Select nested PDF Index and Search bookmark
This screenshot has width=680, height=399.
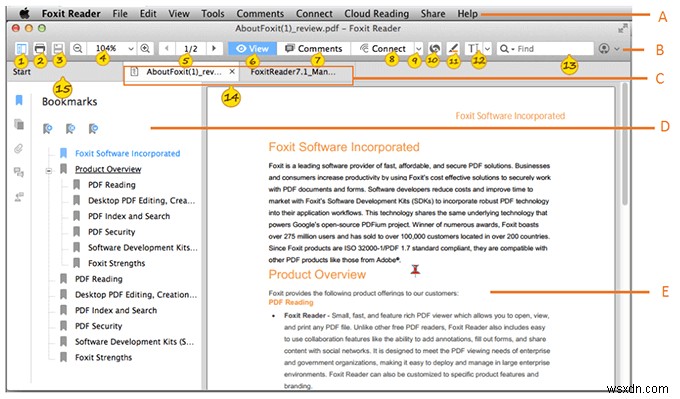129,216
